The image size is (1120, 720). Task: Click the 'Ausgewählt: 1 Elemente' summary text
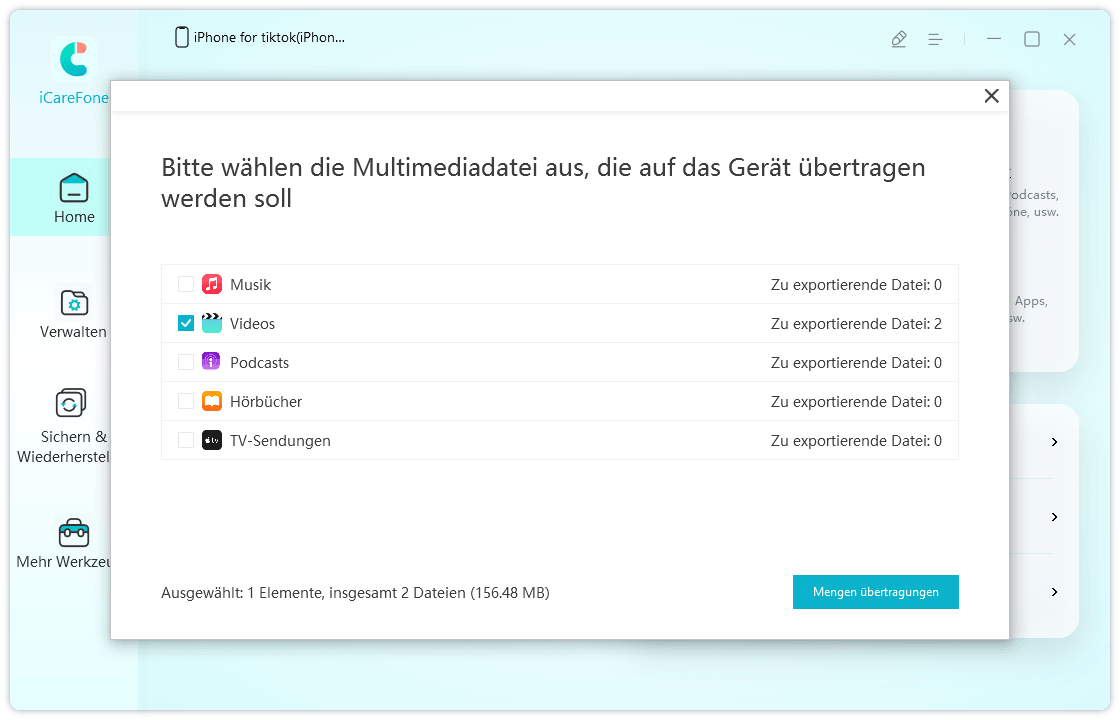click(355, 593)
